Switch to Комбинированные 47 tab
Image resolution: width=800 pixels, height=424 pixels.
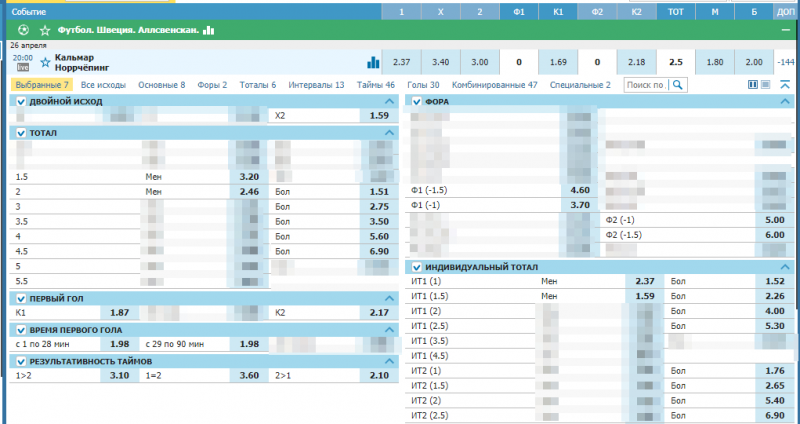pyautogui.click(x=494, y=86)
